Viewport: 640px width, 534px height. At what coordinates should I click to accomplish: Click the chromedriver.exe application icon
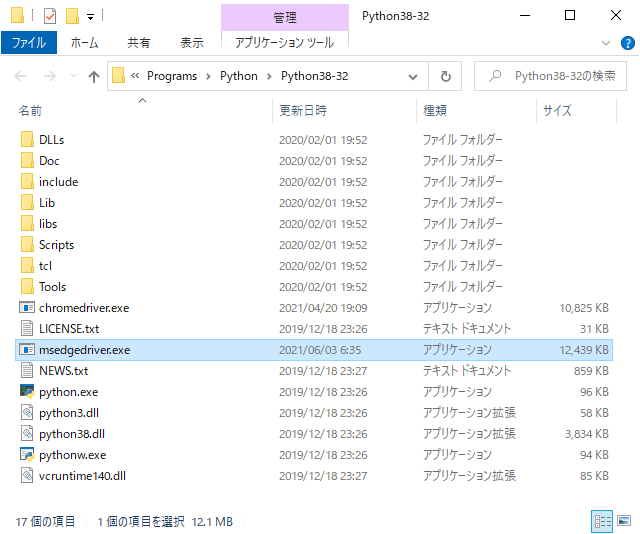(27, 307)
